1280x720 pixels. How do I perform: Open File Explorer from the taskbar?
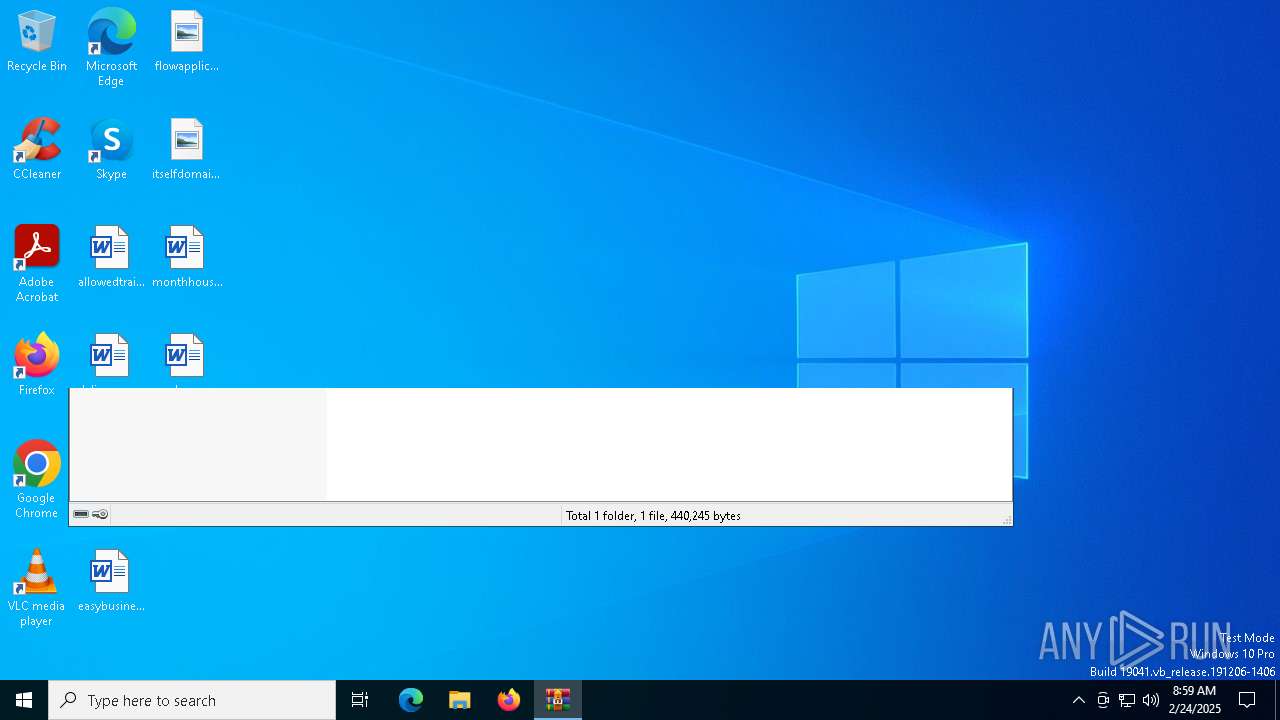(x=460, y=700)
